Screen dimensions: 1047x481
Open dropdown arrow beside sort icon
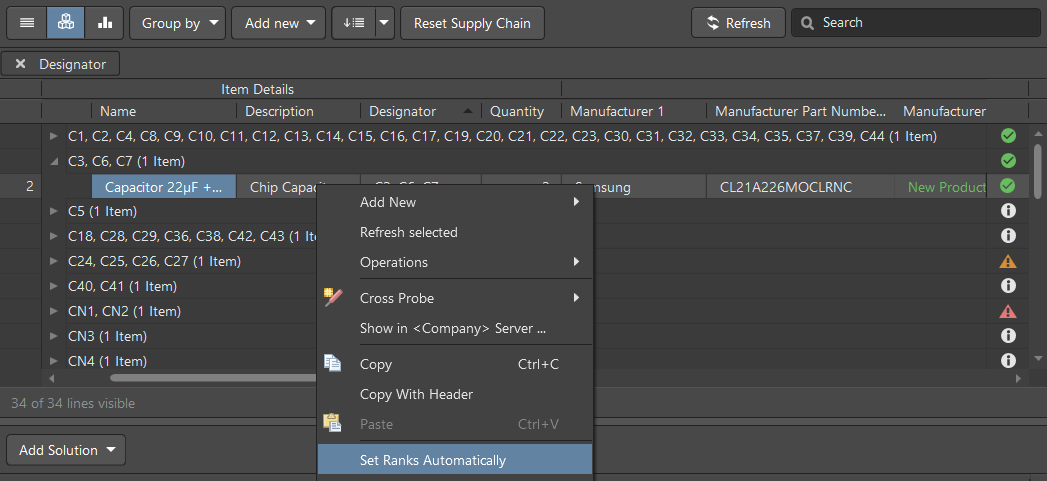pyautogui.click(x=384, y=23)
